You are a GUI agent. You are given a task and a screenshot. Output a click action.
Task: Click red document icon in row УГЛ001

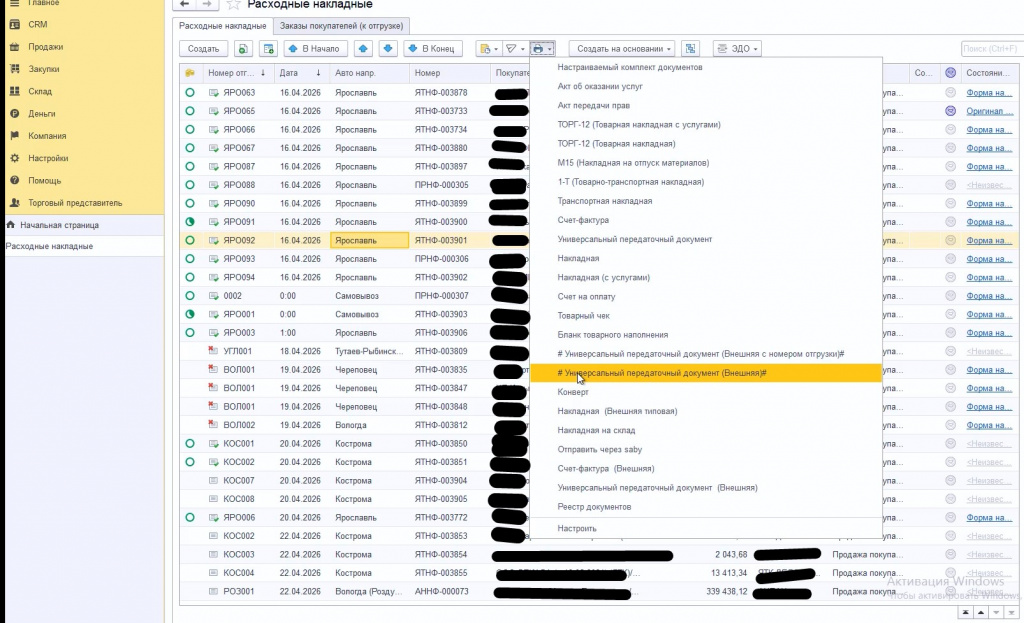pos(213,351)
